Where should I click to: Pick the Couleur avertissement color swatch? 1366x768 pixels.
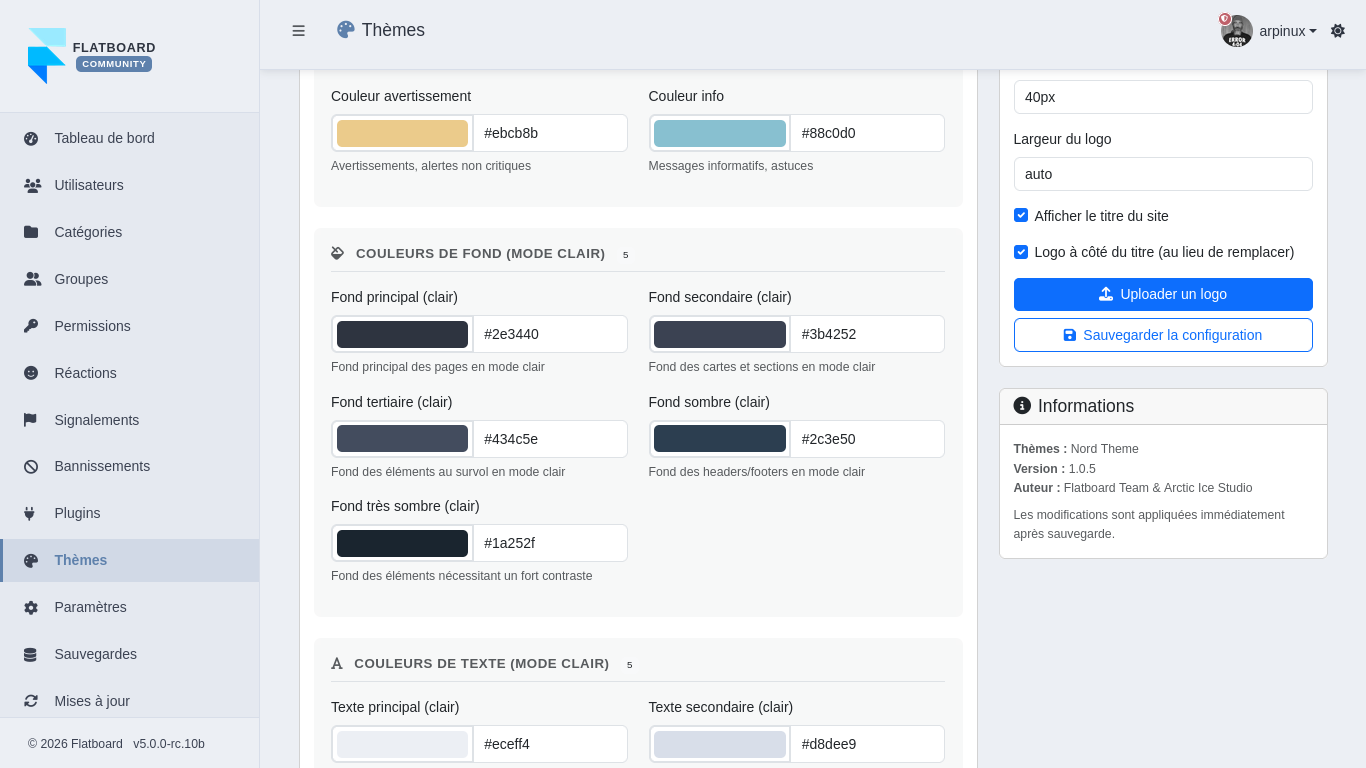pos(402,133)
